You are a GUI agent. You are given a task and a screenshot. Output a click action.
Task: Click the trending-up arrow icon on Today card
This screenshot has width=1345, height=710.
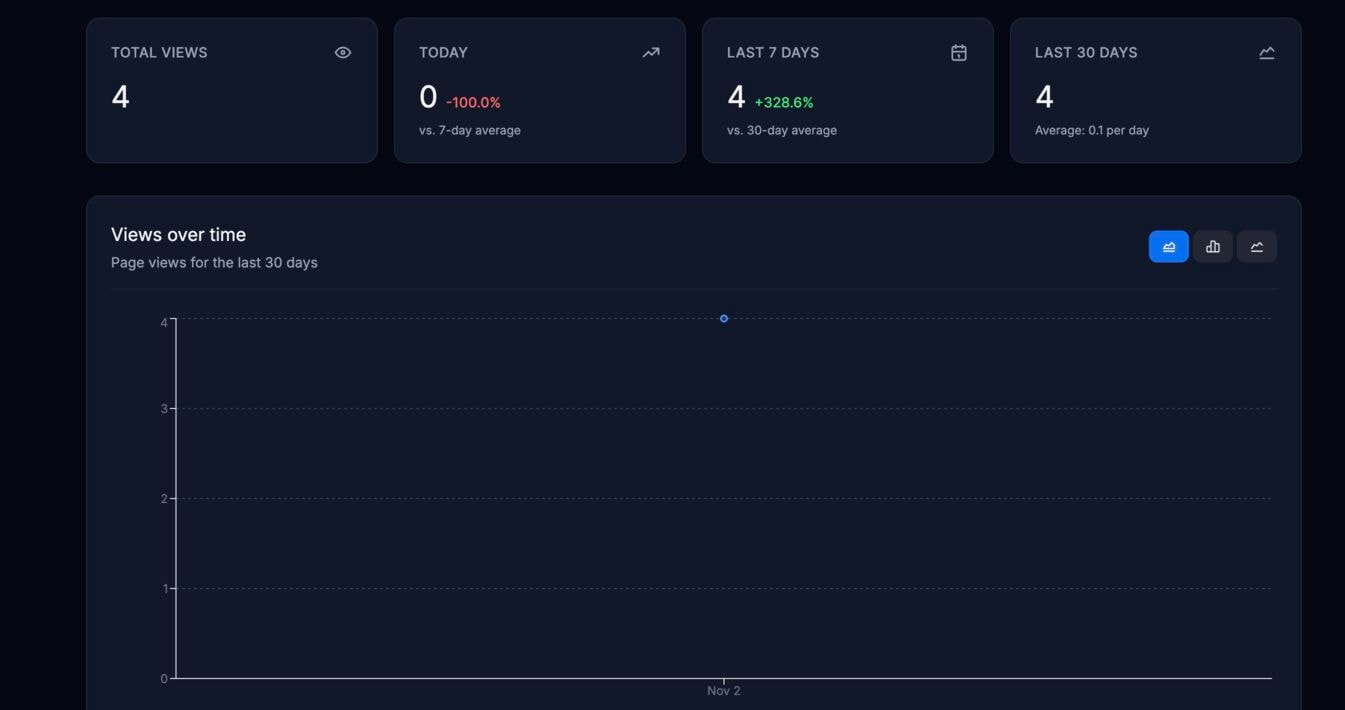[650, 52]
